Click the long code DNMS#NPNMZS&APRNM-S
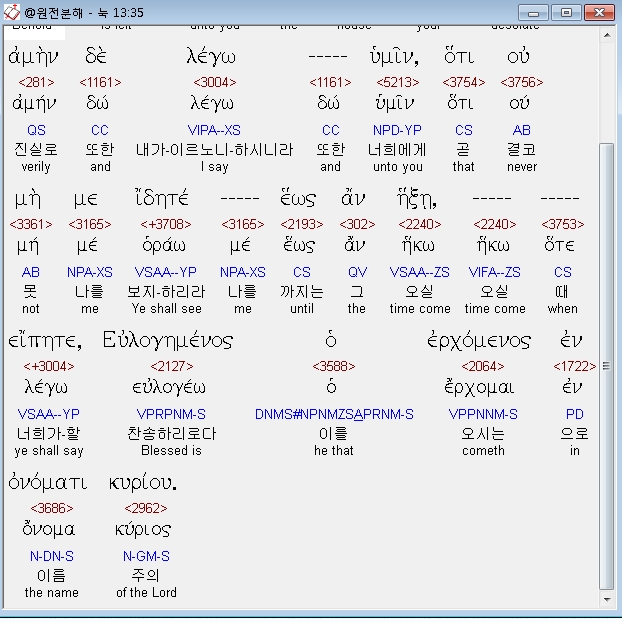Viewport: 622px width, 619px height. pos(334,414)
